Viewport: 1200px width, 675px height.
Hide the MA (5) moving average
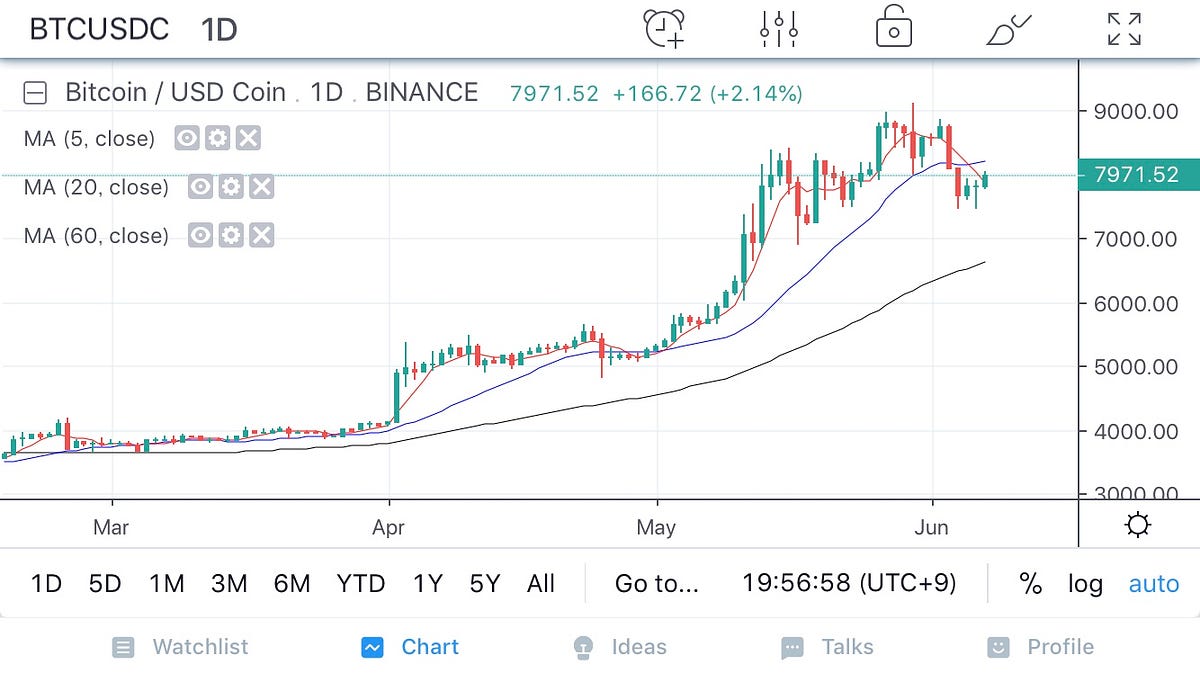pos(186,137)
